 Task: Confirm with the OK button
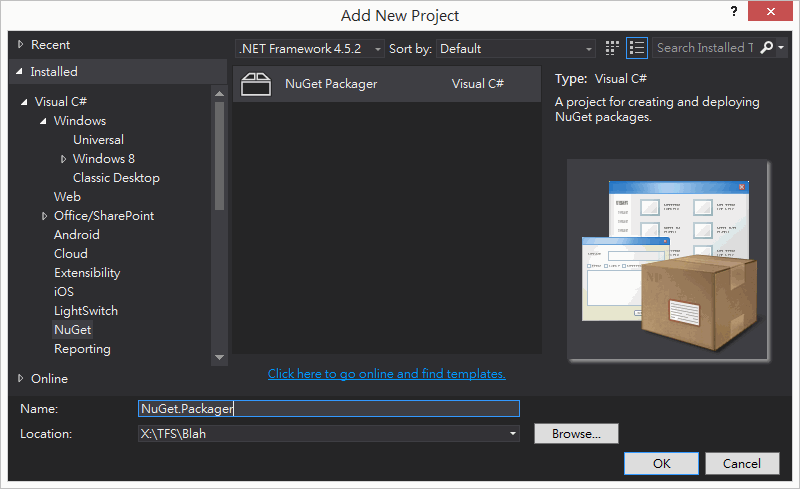[661, 463]
